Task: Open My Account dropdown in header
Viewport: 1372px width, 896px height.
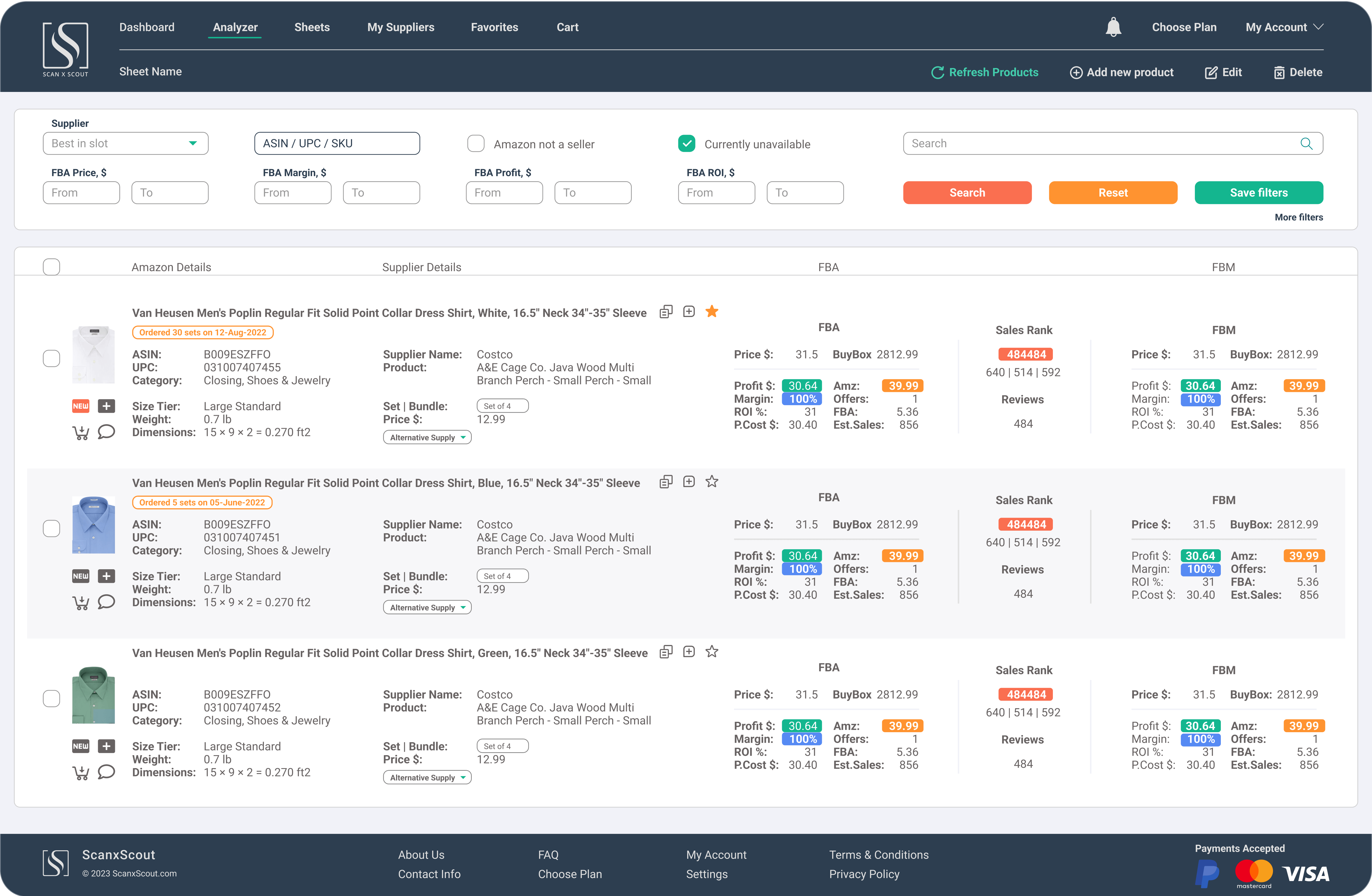Action: pos(1284,27)
